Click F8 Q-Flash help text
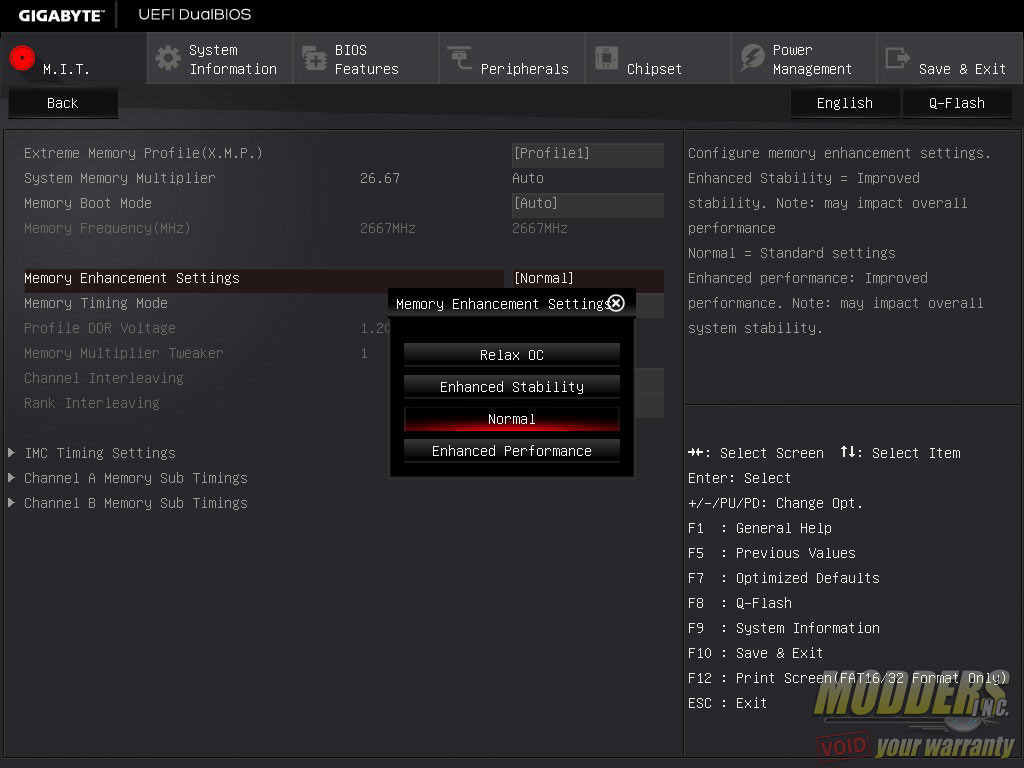The width and height of the screenshot is (1024, 768). 740,603
